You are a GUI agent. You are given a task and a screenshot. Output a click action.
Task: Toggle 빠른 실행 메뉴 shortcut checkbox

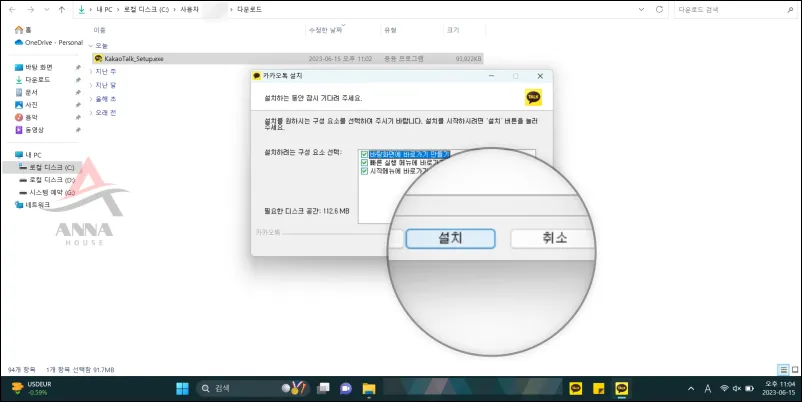pos(364,163)
